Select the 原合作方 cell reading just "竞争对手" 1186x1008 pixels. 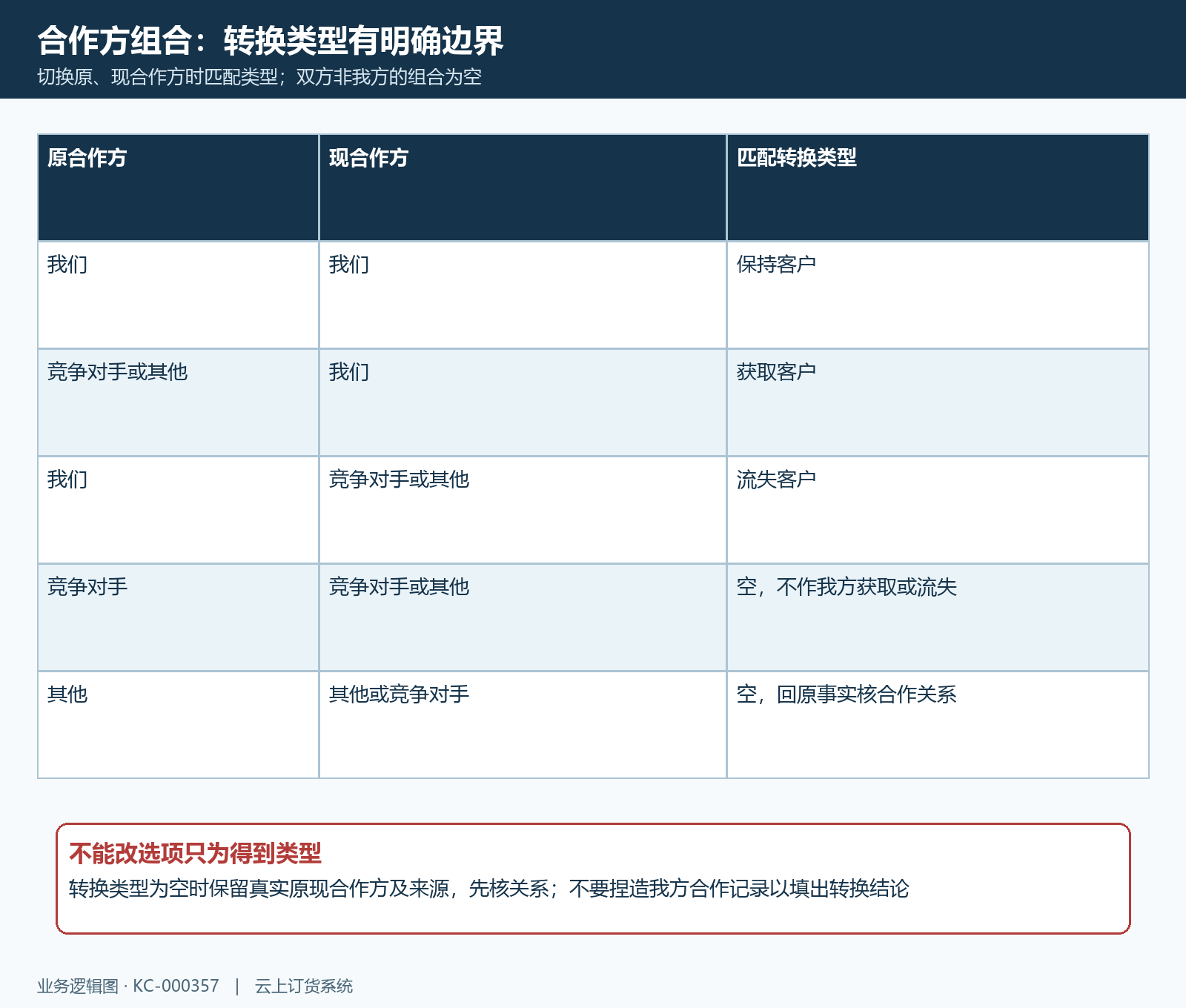pos(178,617)
